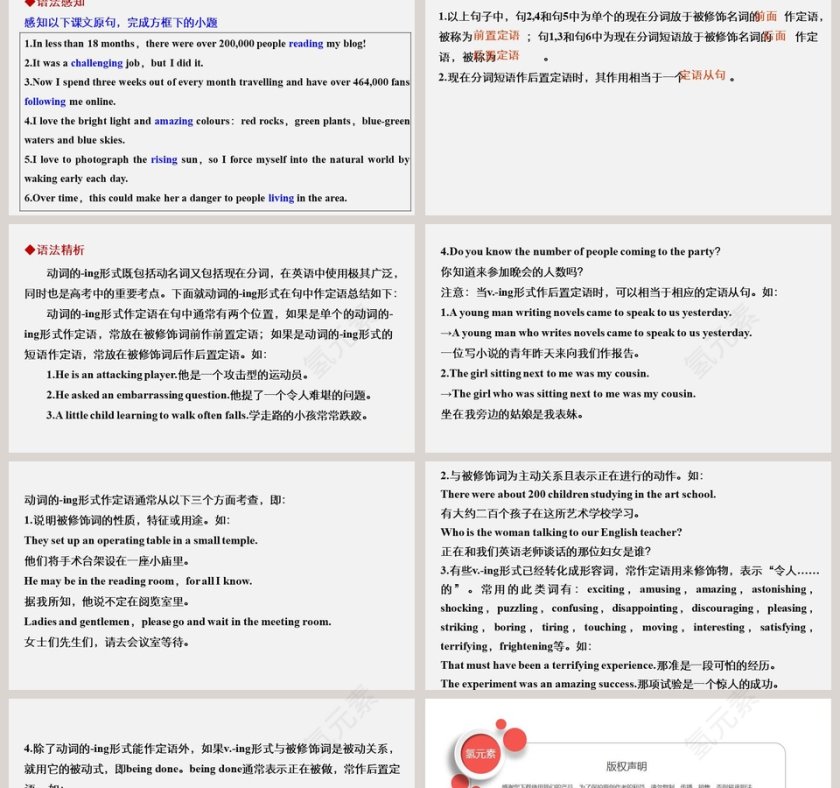The height and width of the screenshot is (788, 840).
Task: Click the 版权声明 heading
Action: pos(626,766)
